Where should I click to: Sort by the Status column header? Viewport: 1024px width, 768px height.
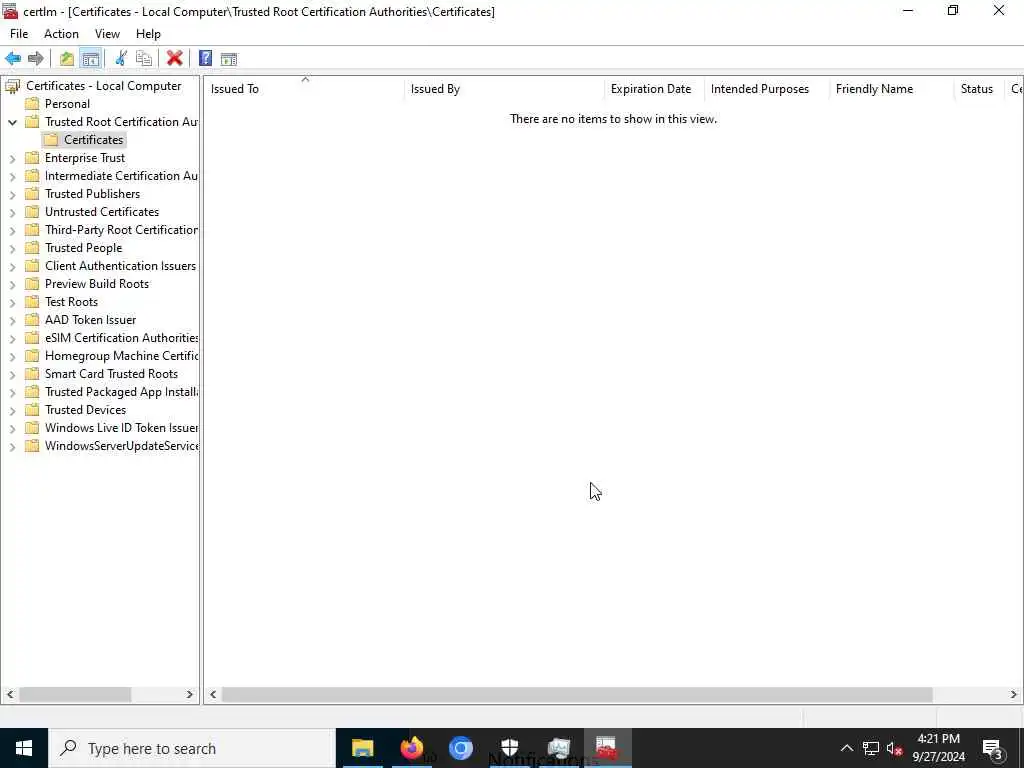(979, 89)
